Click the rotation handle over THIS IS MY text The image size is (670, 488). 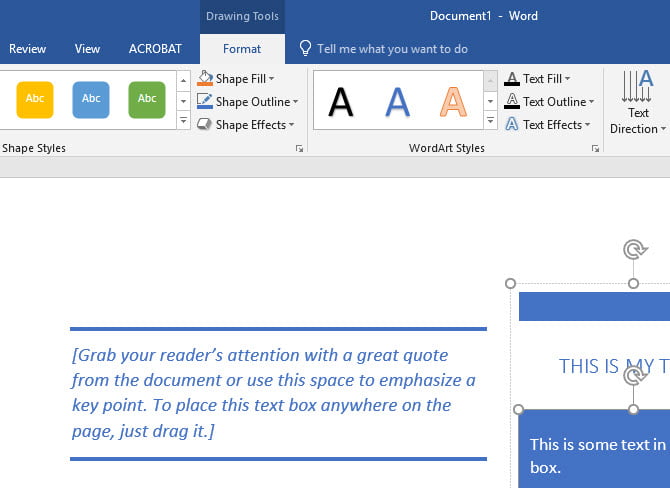pos(634,376)
